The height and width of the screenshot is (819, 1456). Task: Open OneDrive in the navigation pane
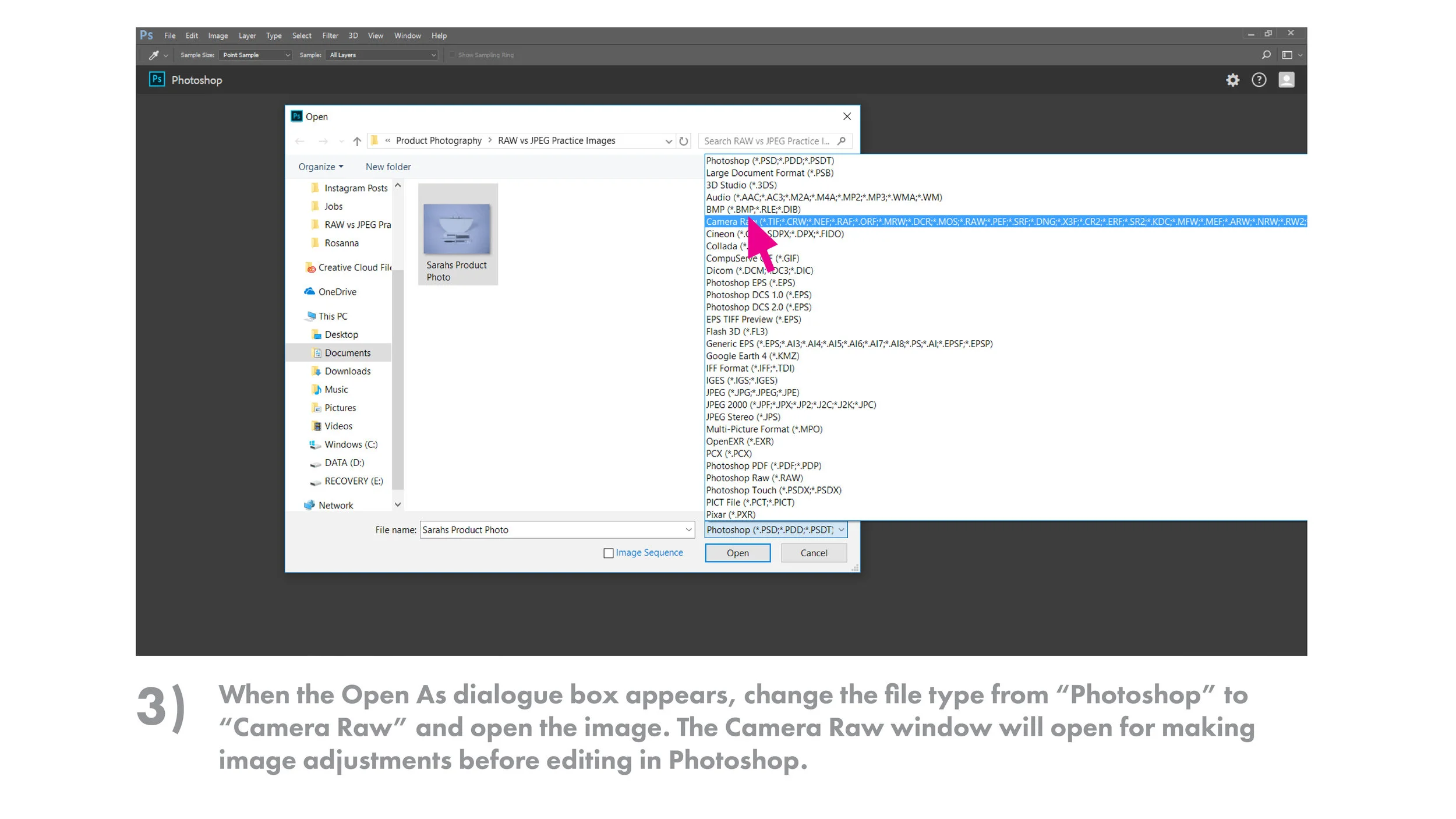pos(330,292)
